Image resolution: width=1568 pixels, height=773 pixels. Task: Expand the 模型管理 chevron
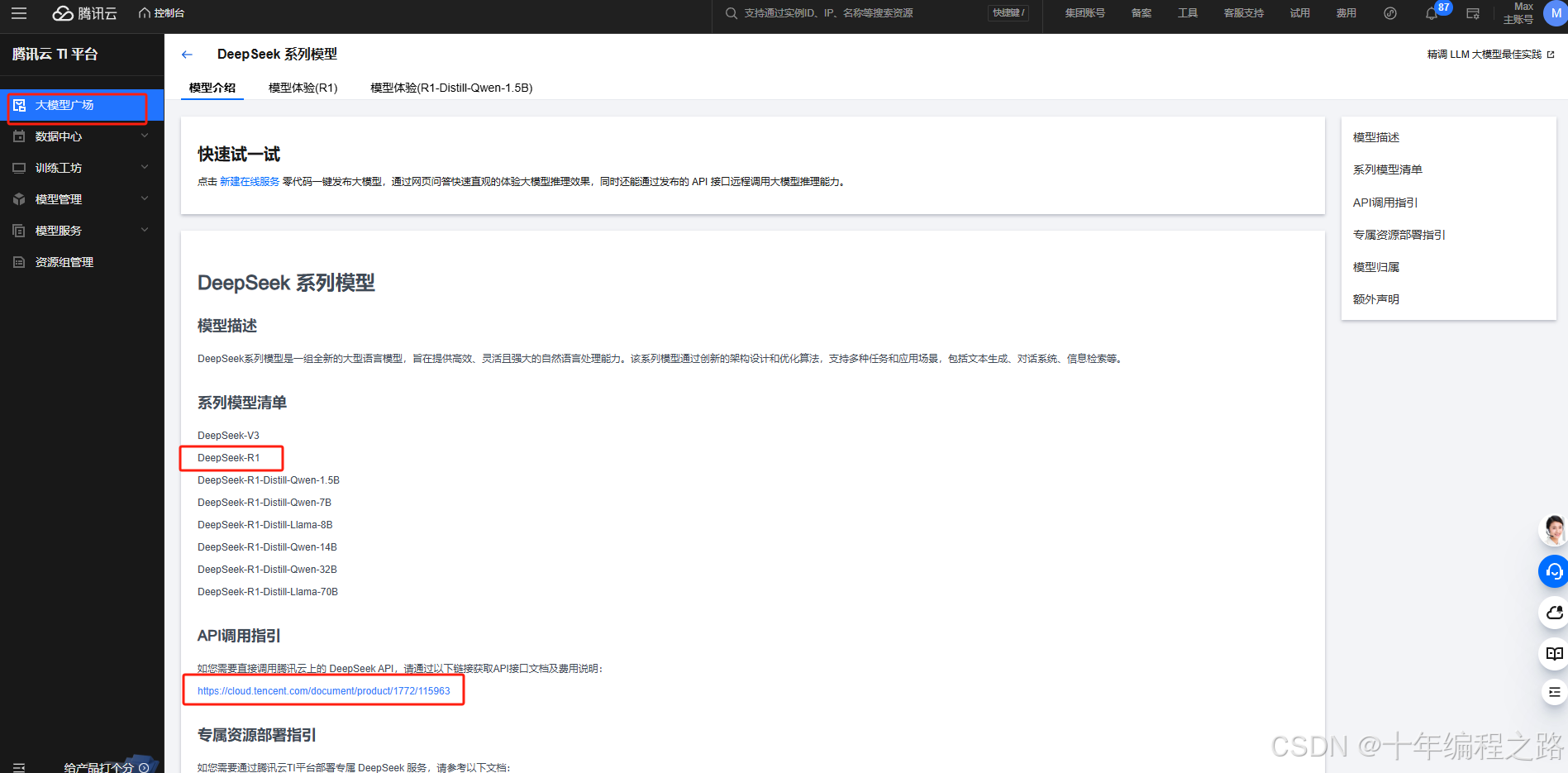[x=145, y=198]
